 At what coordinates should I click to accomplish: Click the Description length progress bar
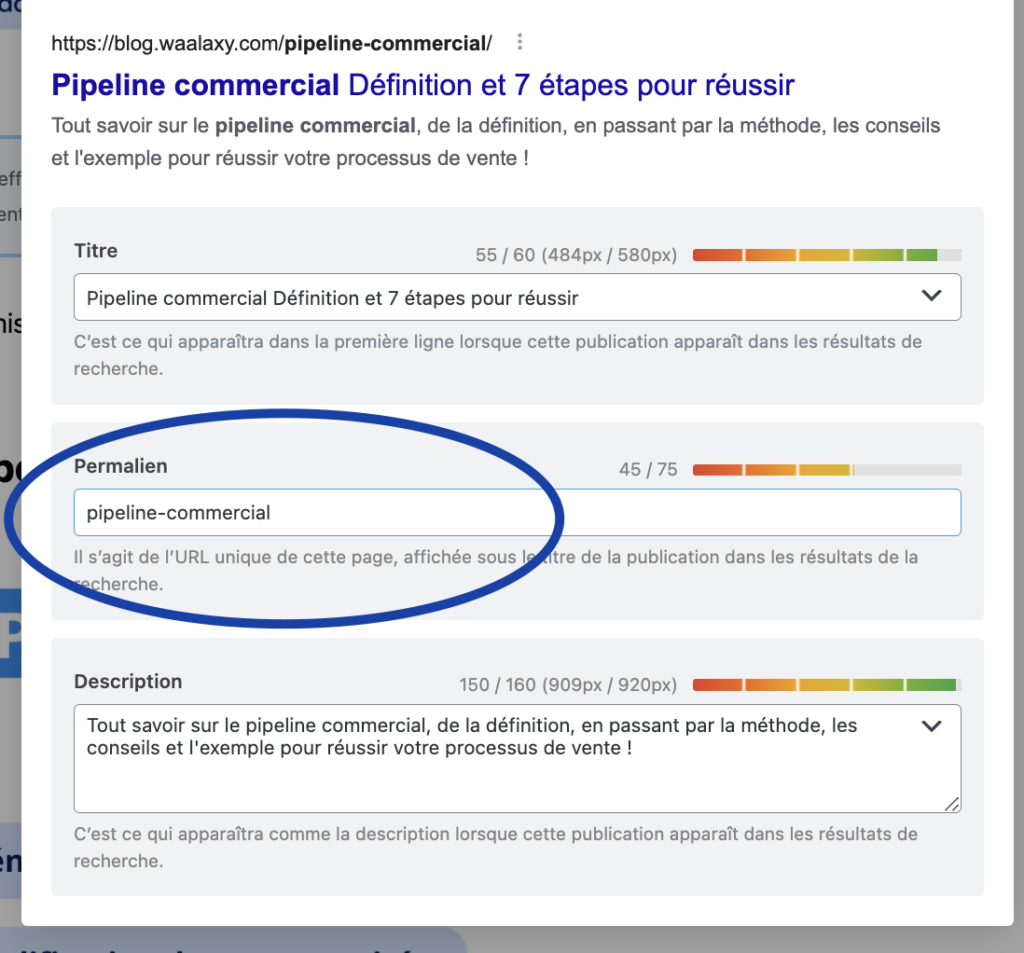pyautogui.click(x=826, y=685)
